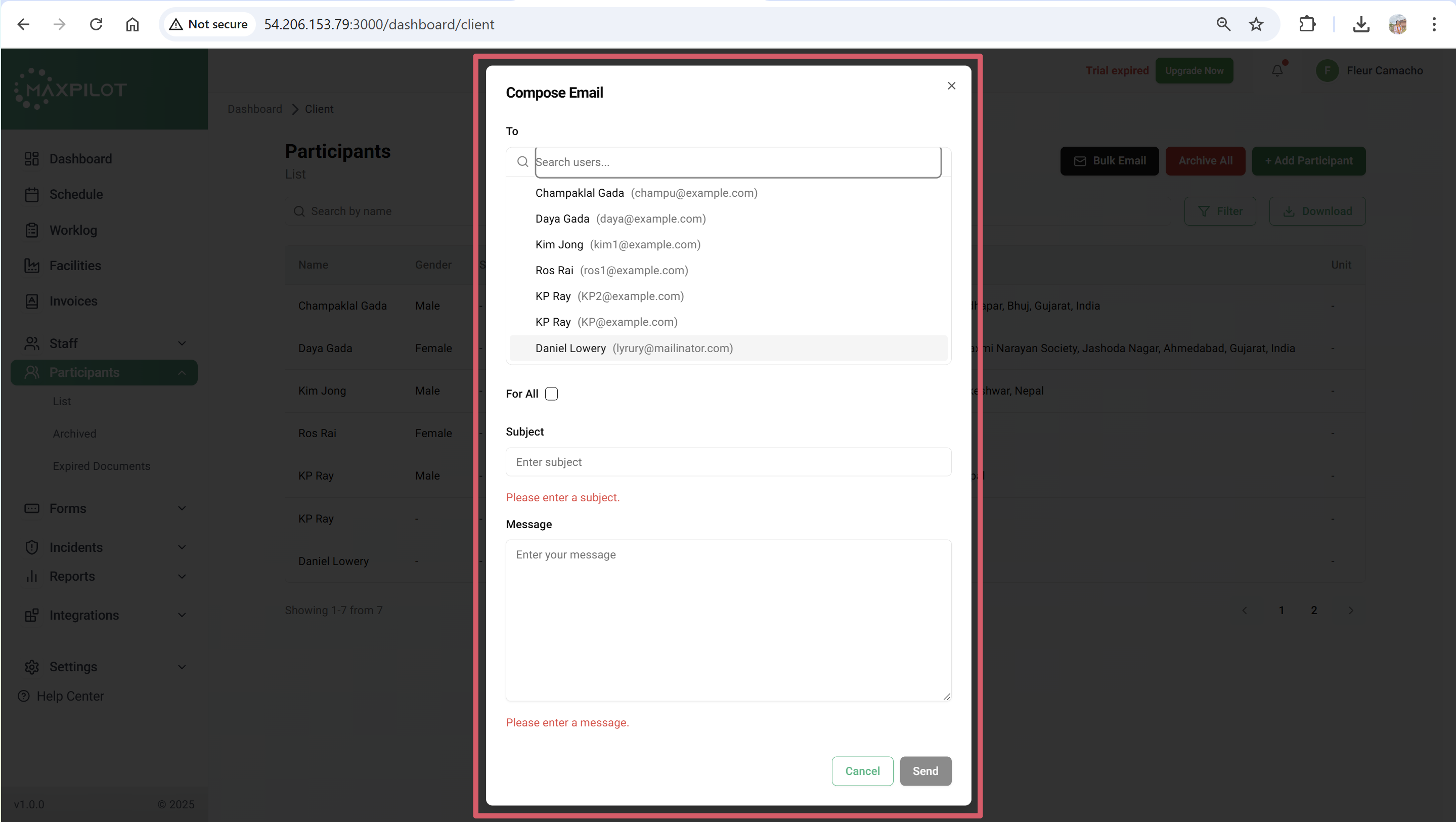Open Invoices icon in sidebar
The height and width of the screenshot is (822, 1456).
pyautogui.click(x=32, y=301)
